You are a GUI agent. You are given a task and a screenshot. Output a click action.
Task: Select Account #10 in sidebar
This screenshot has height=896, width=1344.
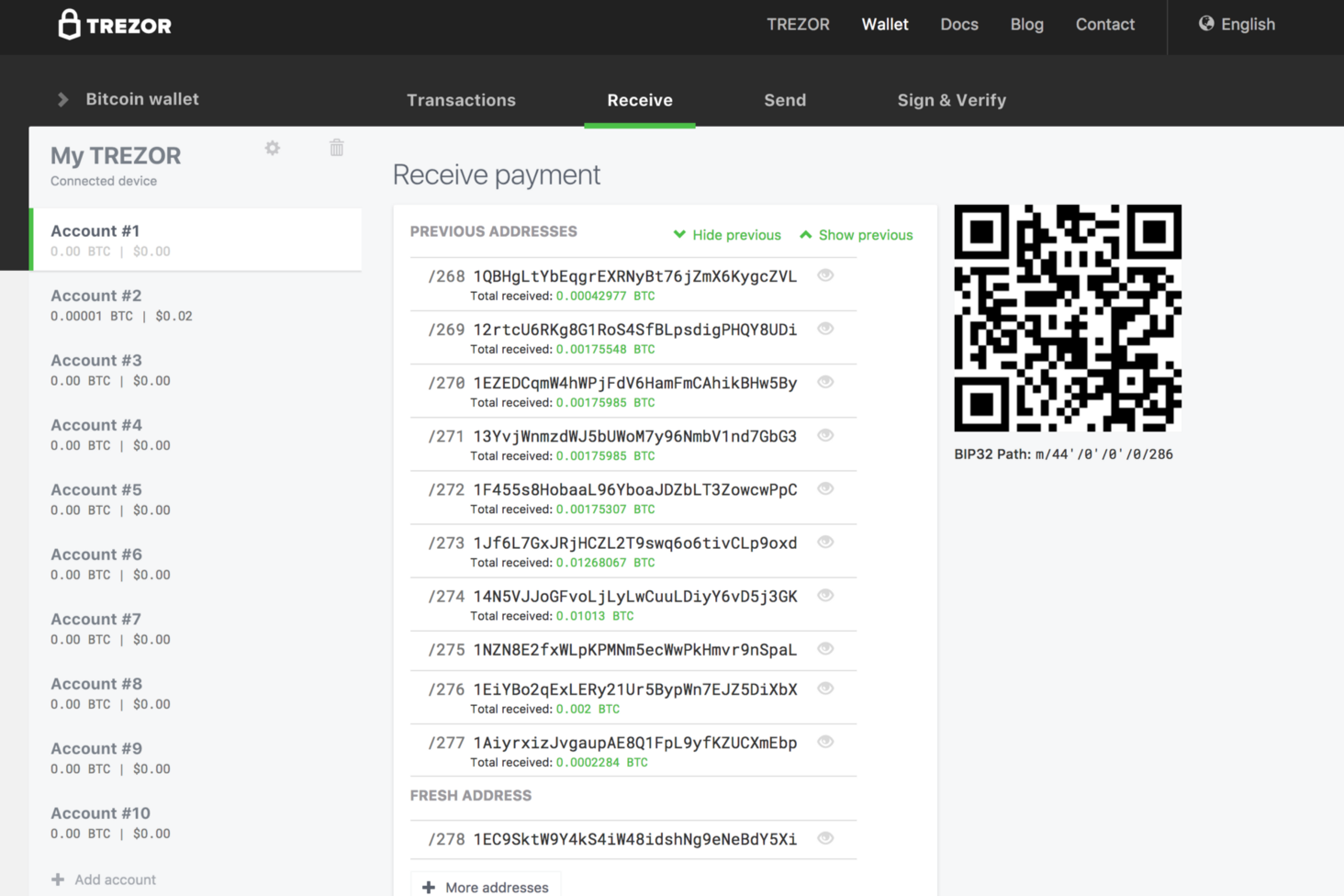click(x=196, y=823)
